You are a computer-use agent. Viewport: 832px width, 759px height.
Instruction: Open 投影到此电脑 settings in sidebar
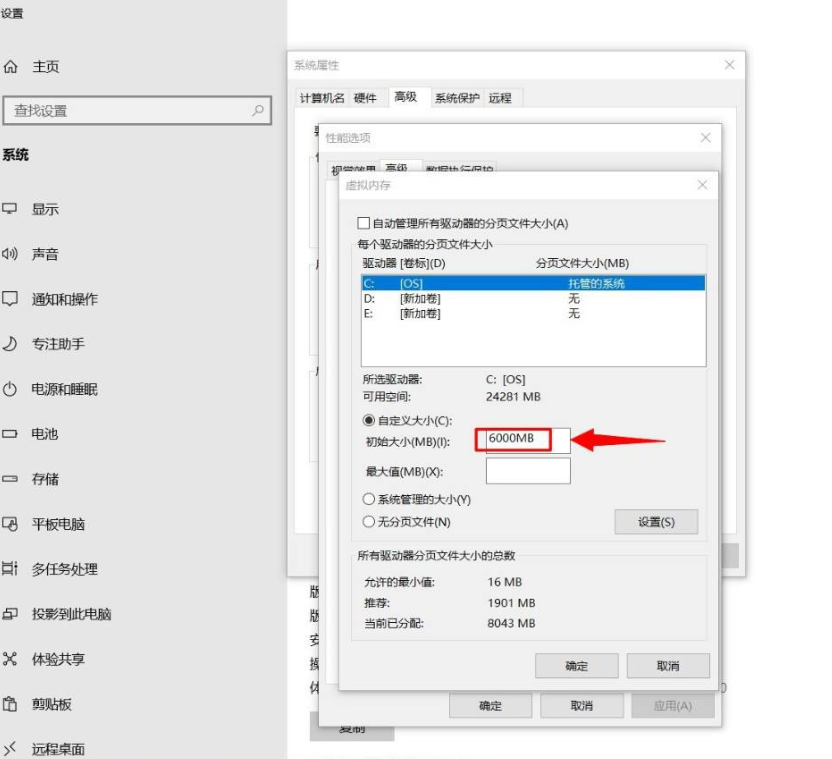tap(72, 614)
